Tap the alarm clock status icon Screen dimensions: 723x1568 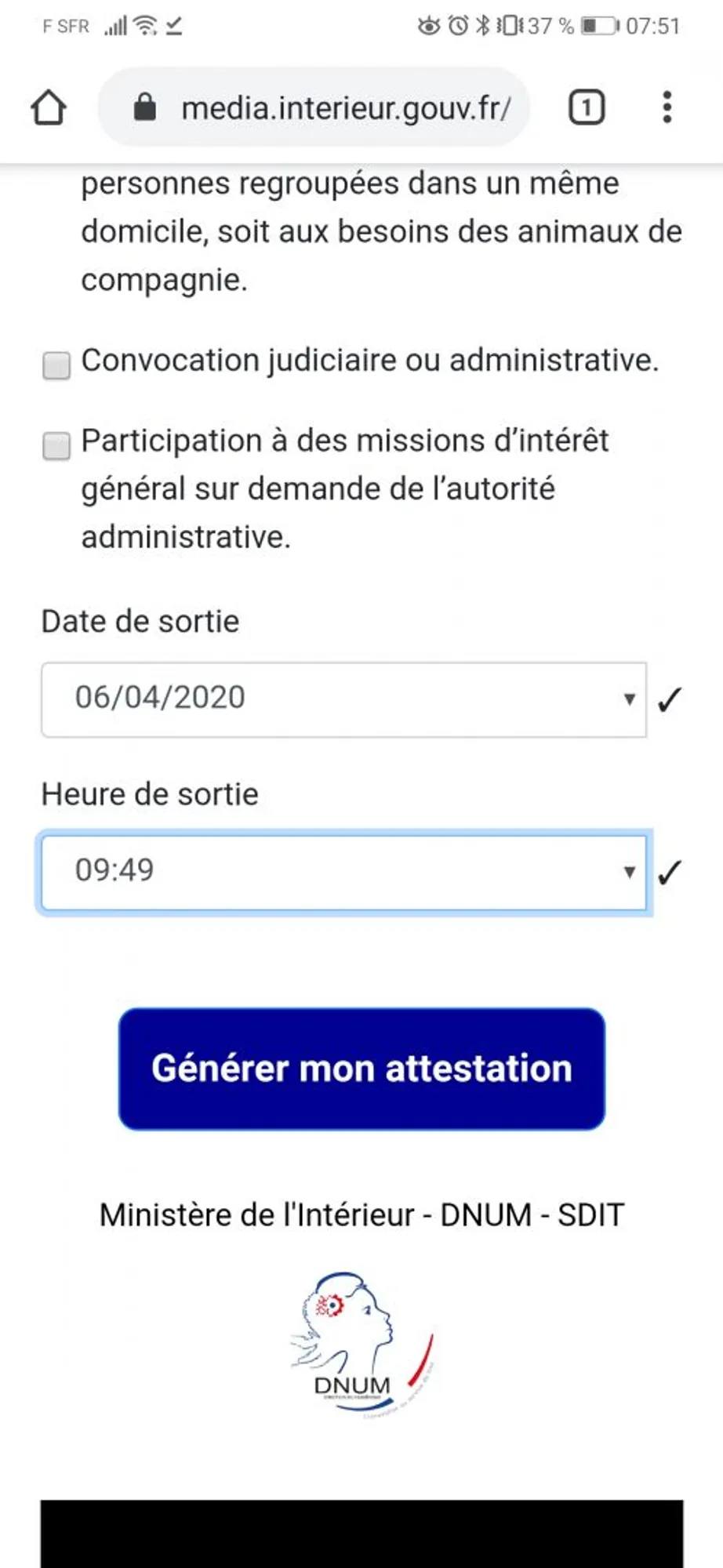(x=458, y=26)
